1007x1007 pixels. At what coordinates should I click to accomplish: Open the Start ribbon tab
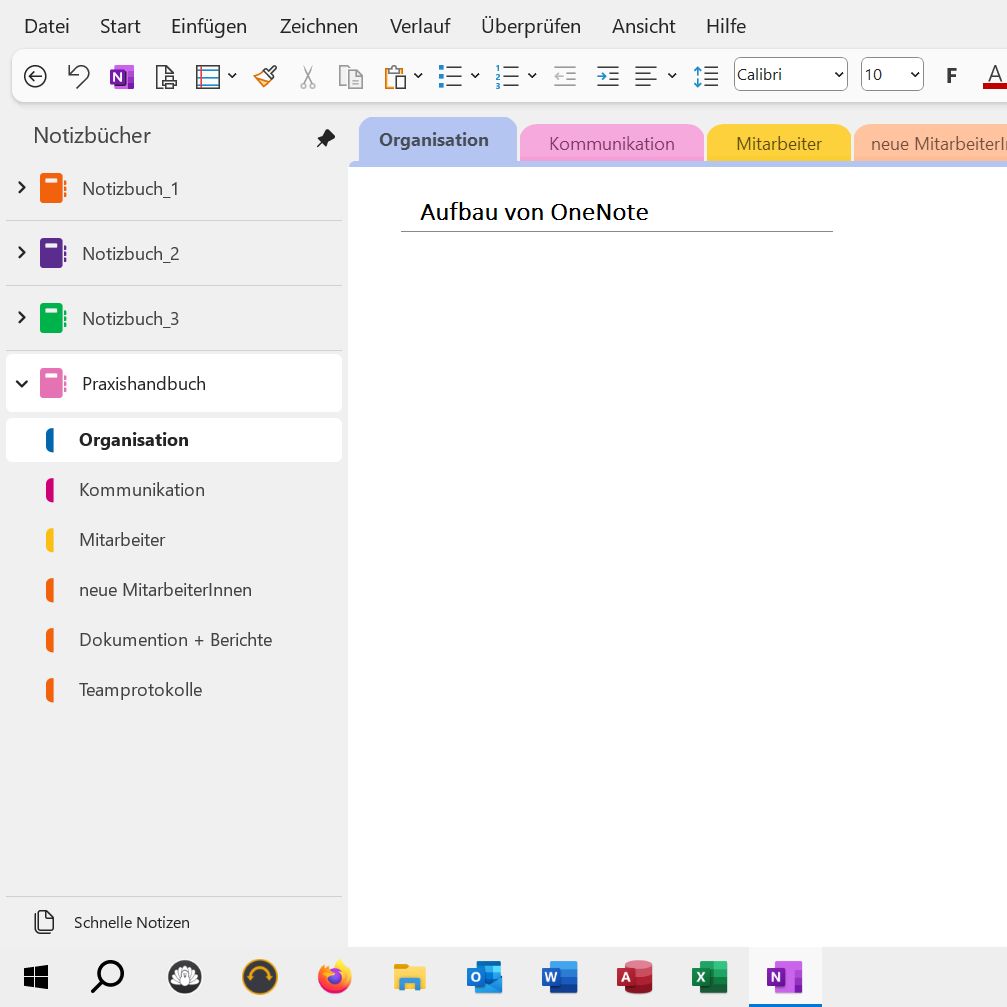point(120,26)
